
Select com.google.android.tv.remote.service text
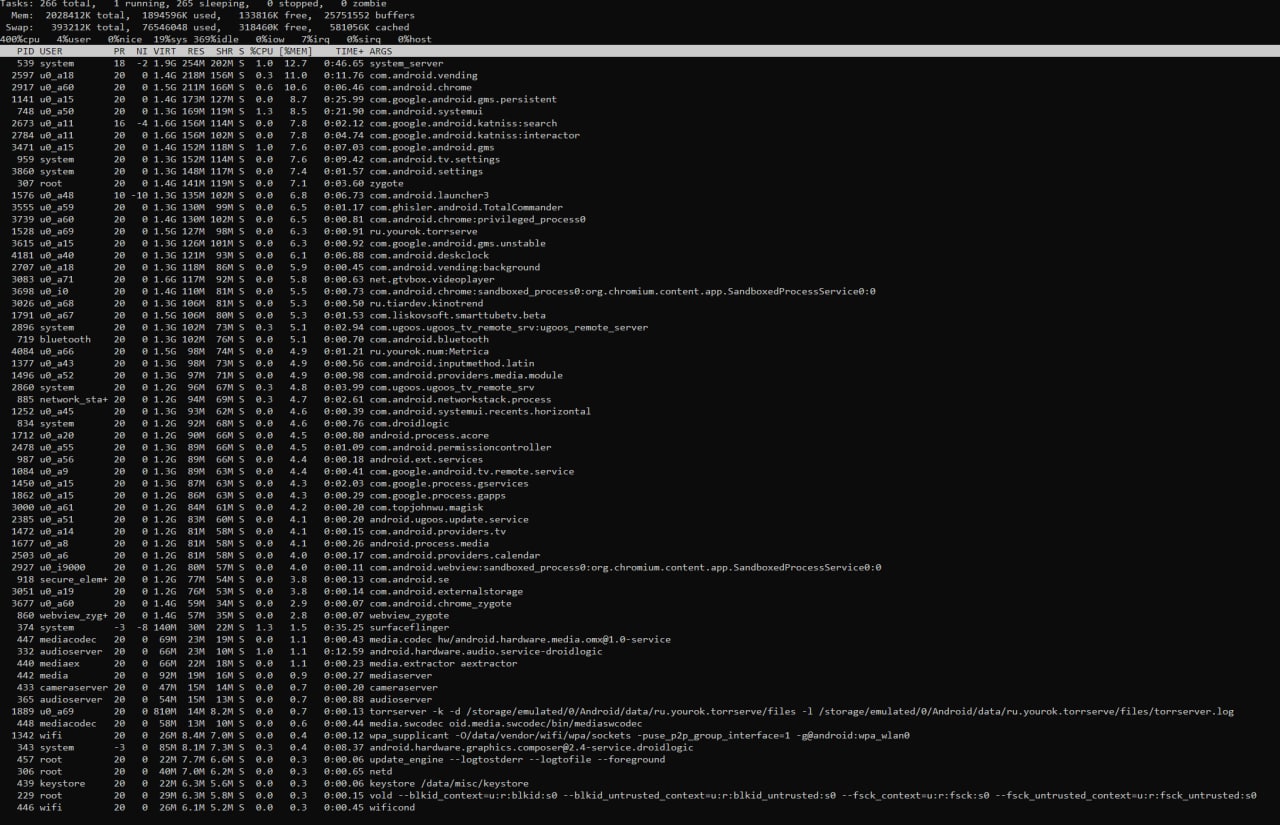[x=472, y=471]
